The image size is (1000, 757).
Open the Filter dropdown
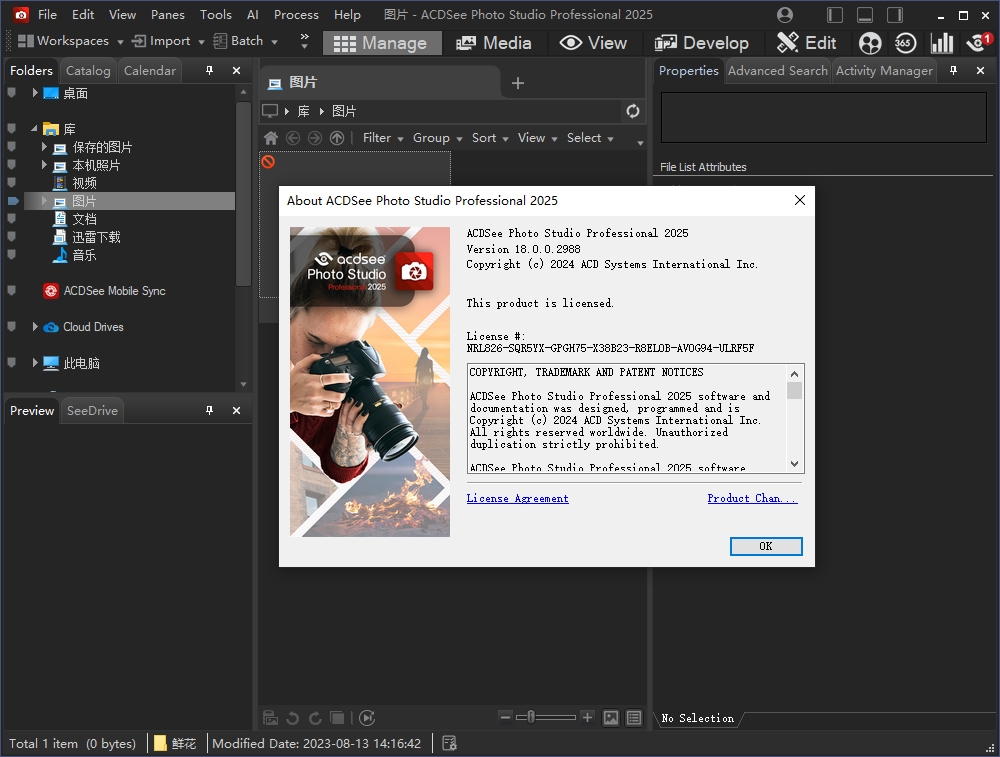(x=382, y=138)
